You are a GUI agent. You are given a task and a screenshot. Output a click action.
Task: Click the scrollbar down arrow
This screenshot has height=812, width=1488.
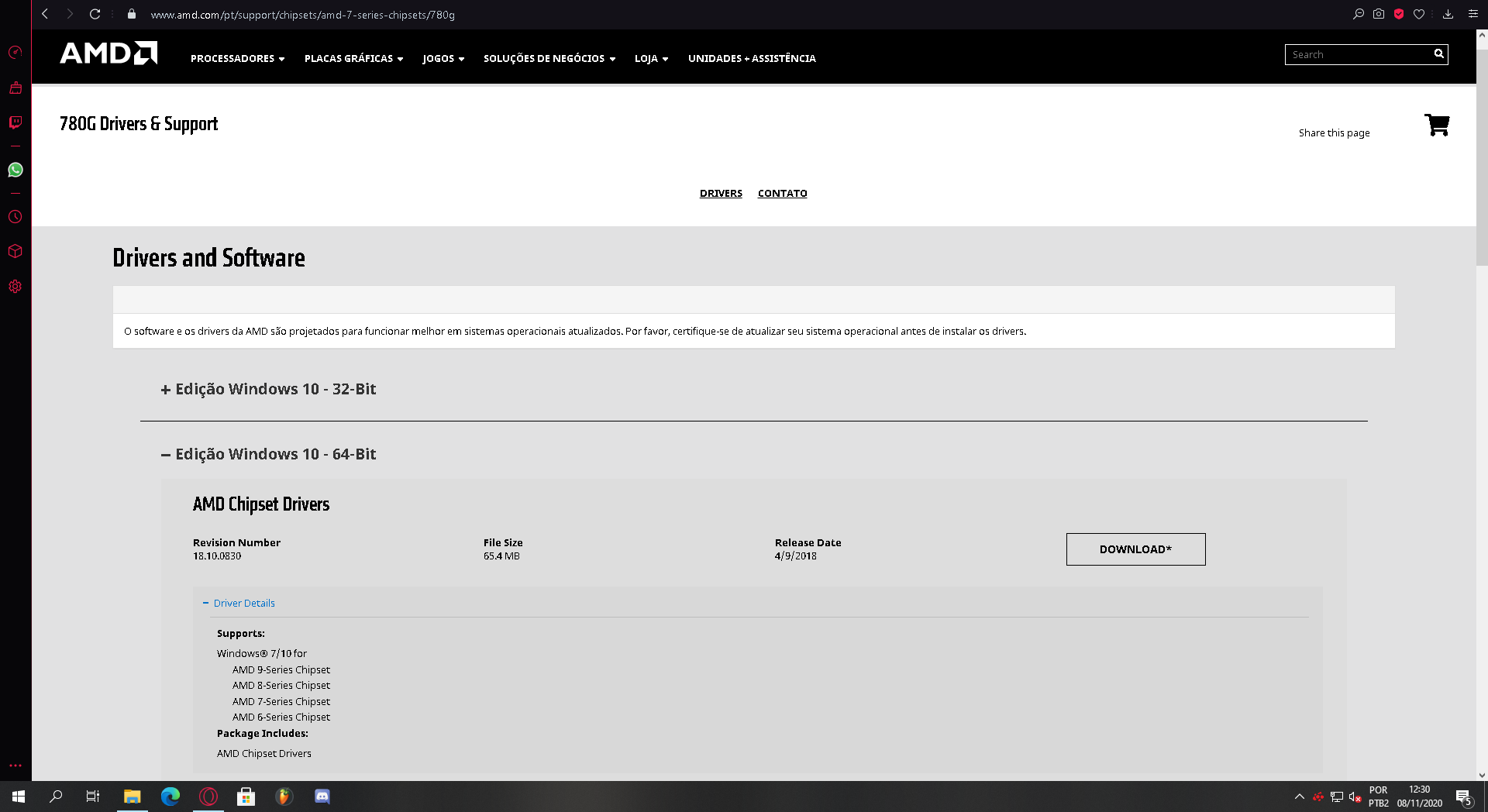tap(1482, 775)
